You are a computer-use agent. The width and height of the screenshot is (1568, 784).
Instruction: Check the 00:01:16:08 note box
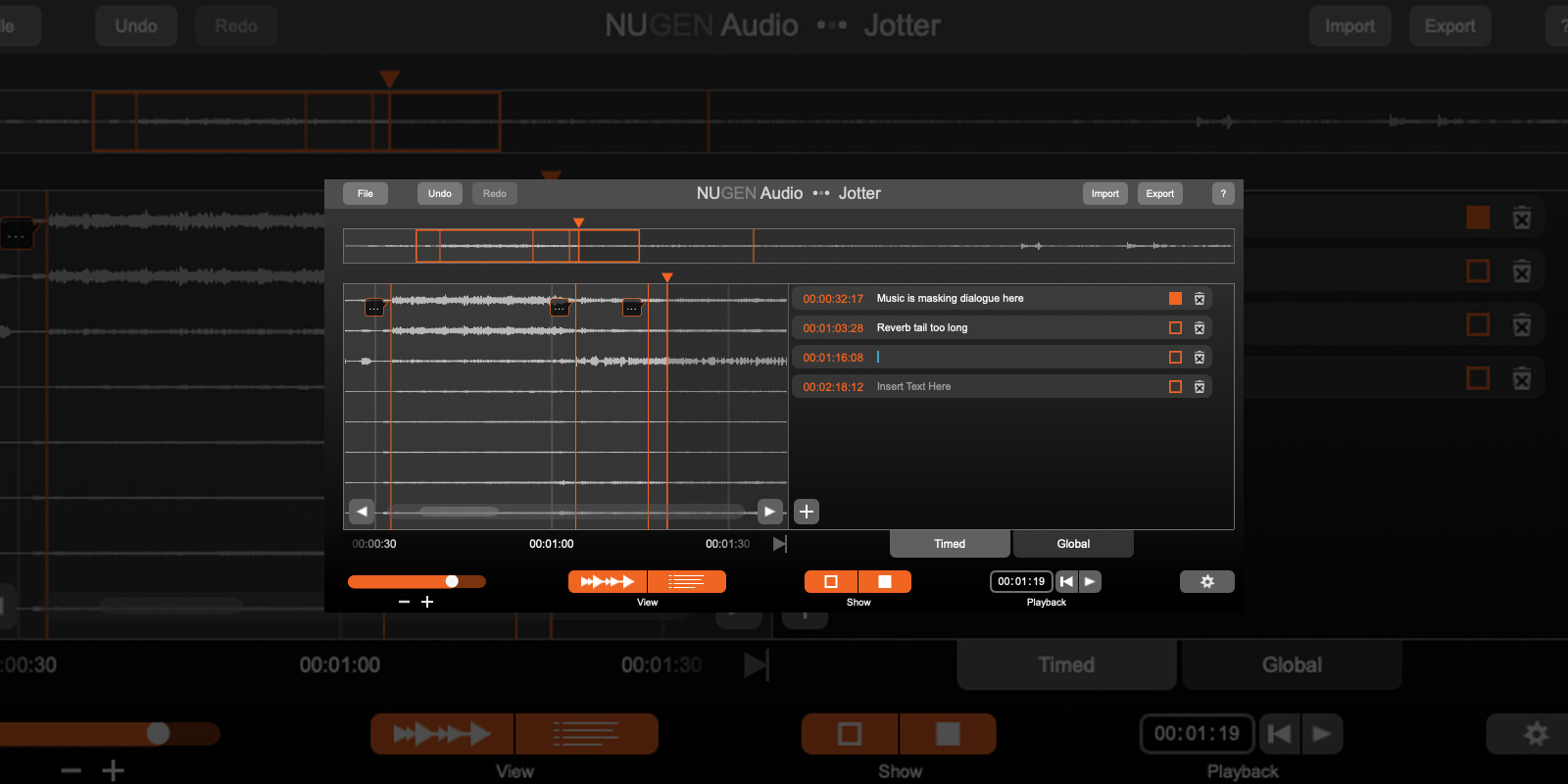[x=1175, y=358]
